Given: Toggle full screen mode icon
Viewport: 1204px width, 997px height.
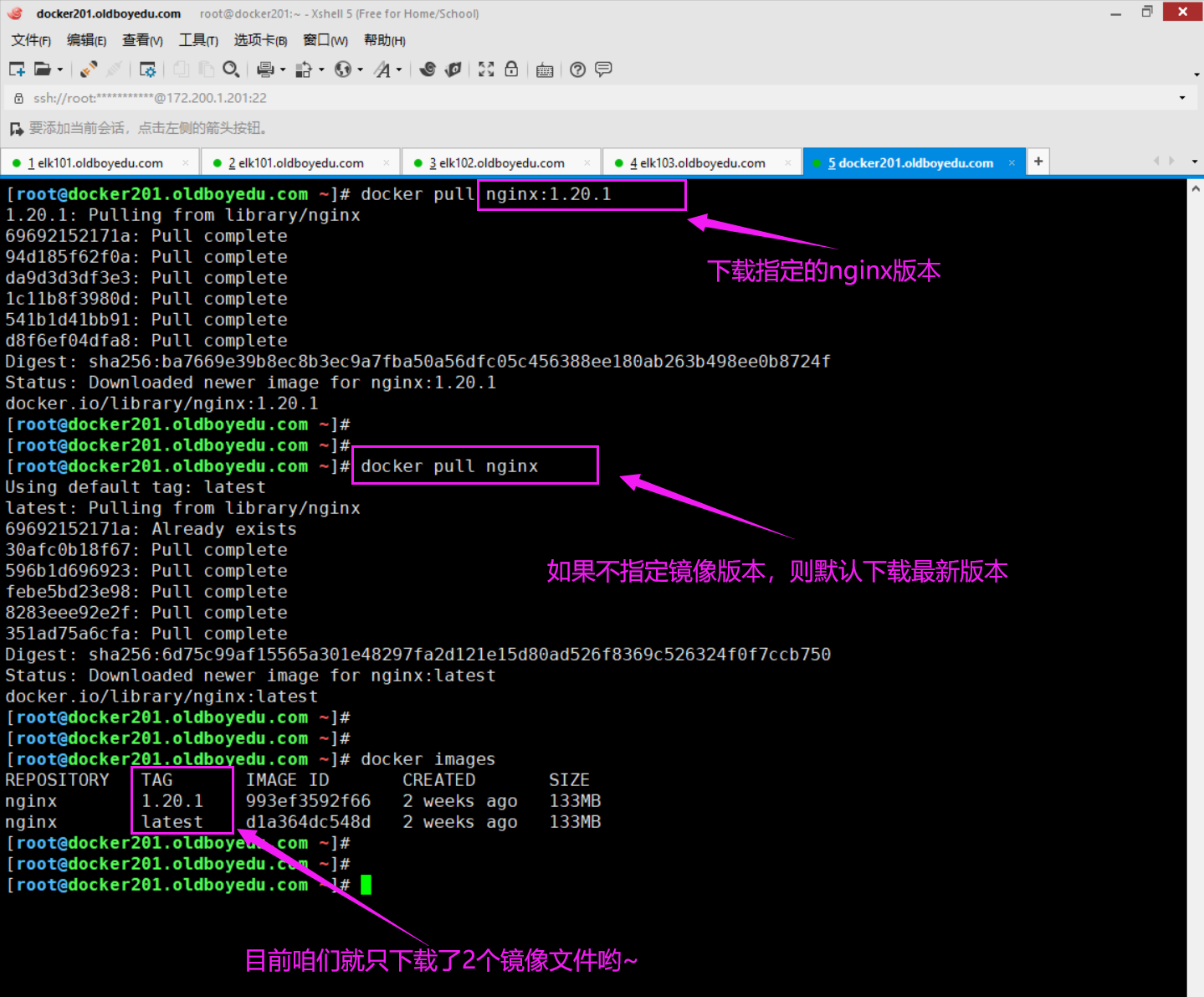Looking at the screenshot, I should [486, 69].
